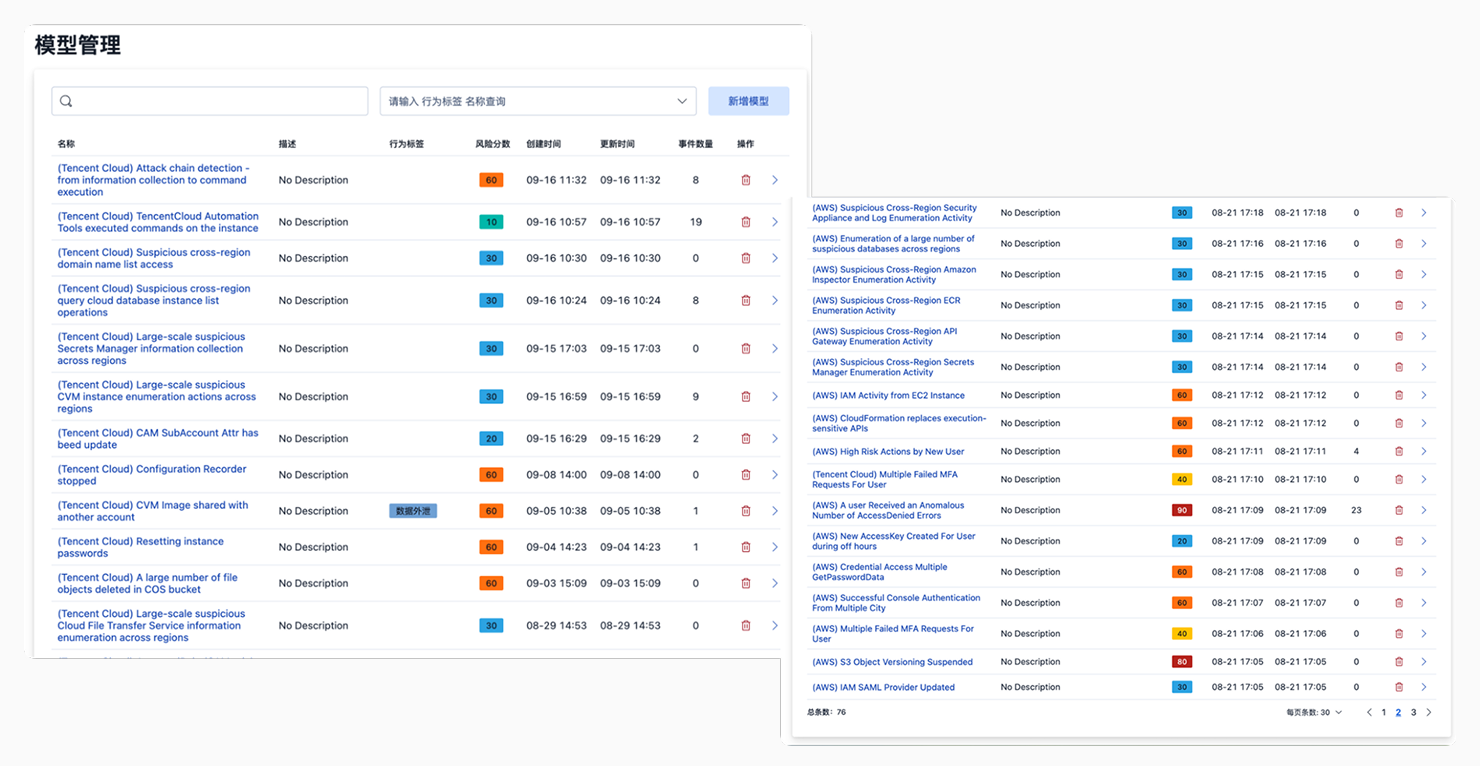Expand the Credential Access Multiple GetPasswordData row
This screenshot has width=1480, height=766.
point(1424,572)
